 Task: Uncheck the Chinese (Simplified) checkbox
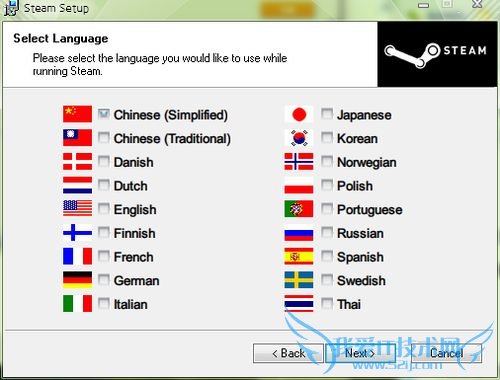pyautogui.click(x=104, y=114)
